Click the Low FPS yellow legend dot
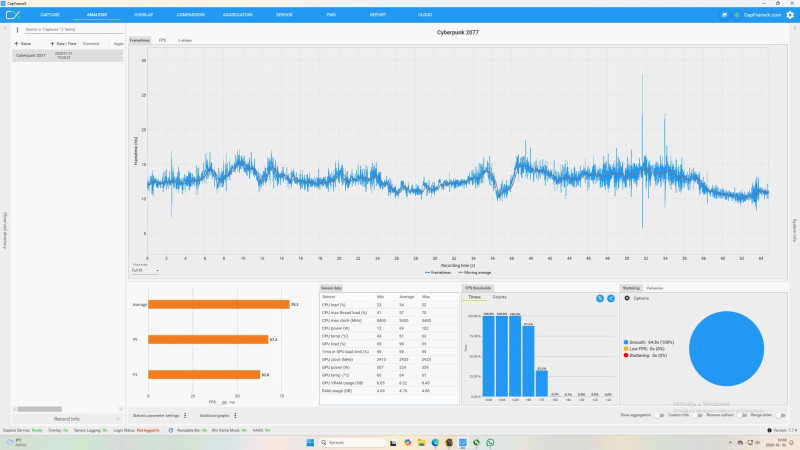Image resolution: width=800 pixels, height=450 pixels. 626,349
